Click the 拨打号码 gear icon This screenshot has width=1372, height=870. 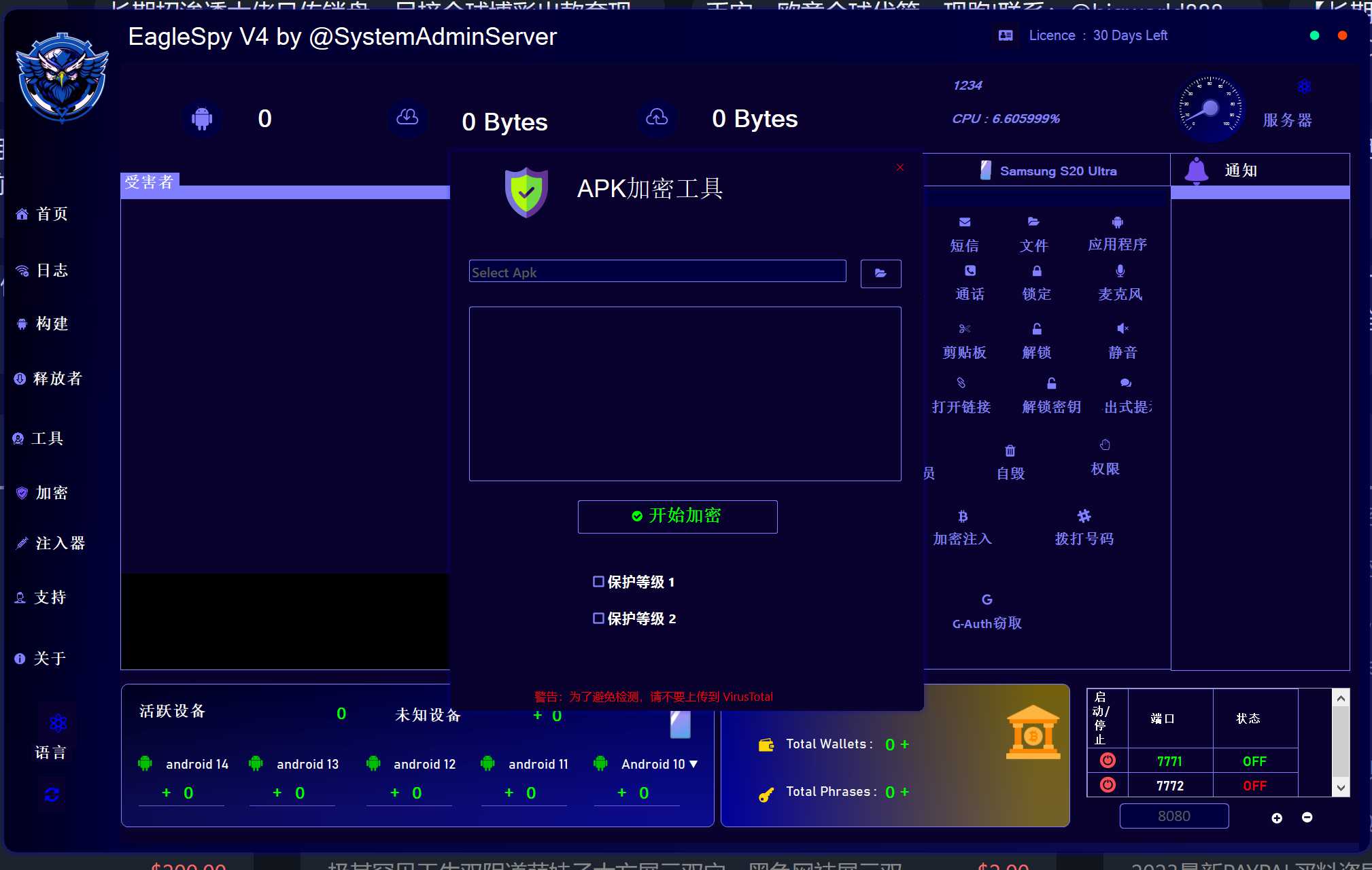tap(1084, 516)
